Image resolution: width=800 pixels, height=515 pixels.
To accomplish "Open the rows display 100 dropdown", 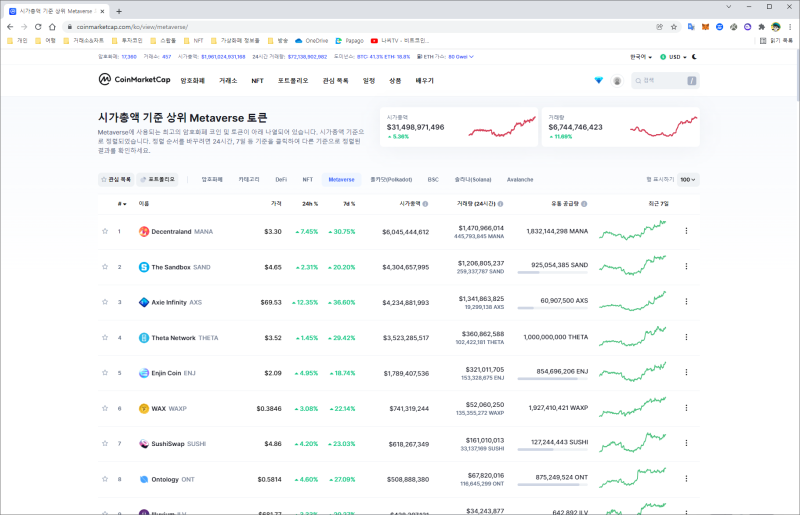I will pyautogui.click(x=688, y=180).
